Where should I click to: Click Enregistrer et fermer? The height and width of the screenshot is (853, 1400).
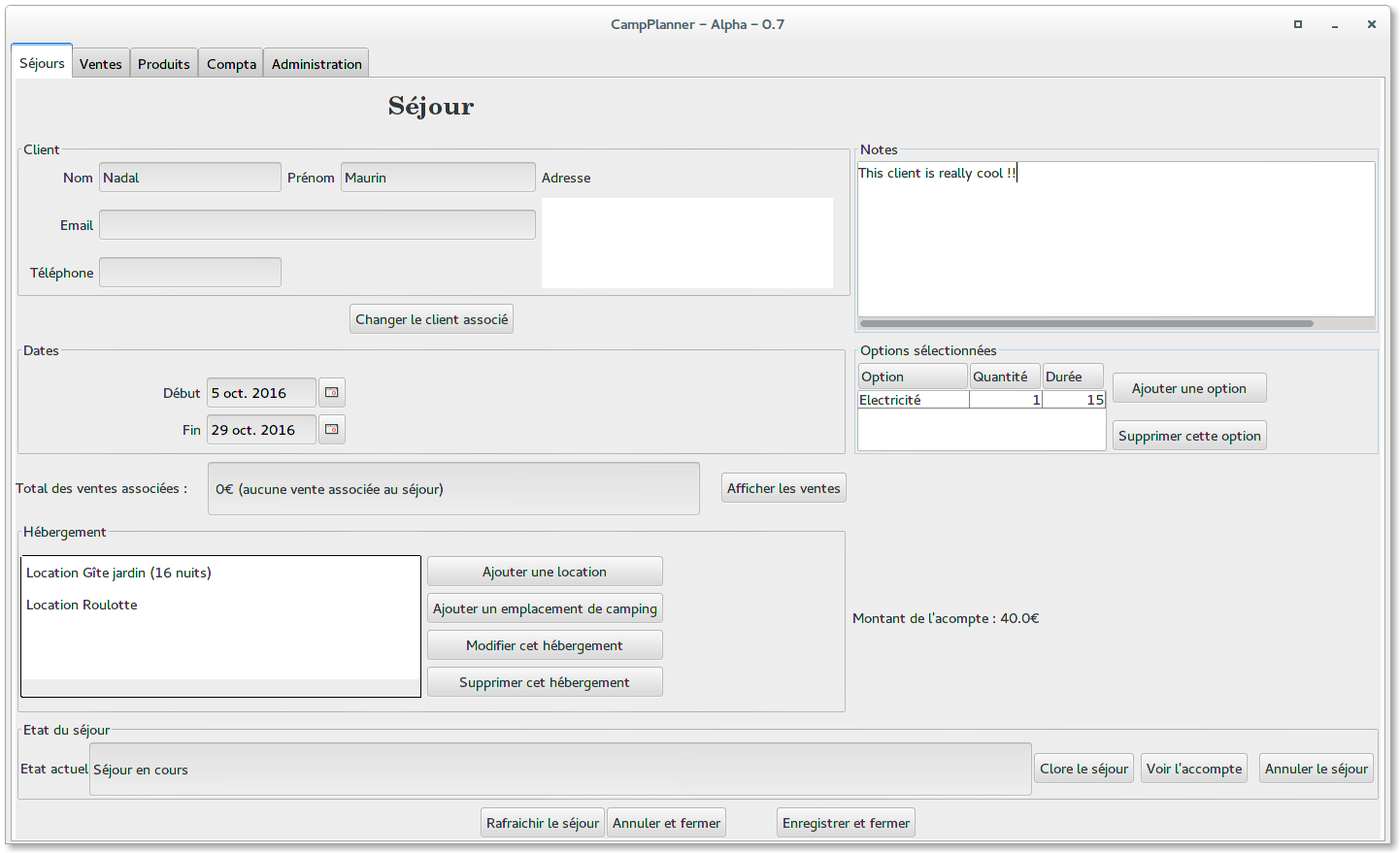point(846,823)
